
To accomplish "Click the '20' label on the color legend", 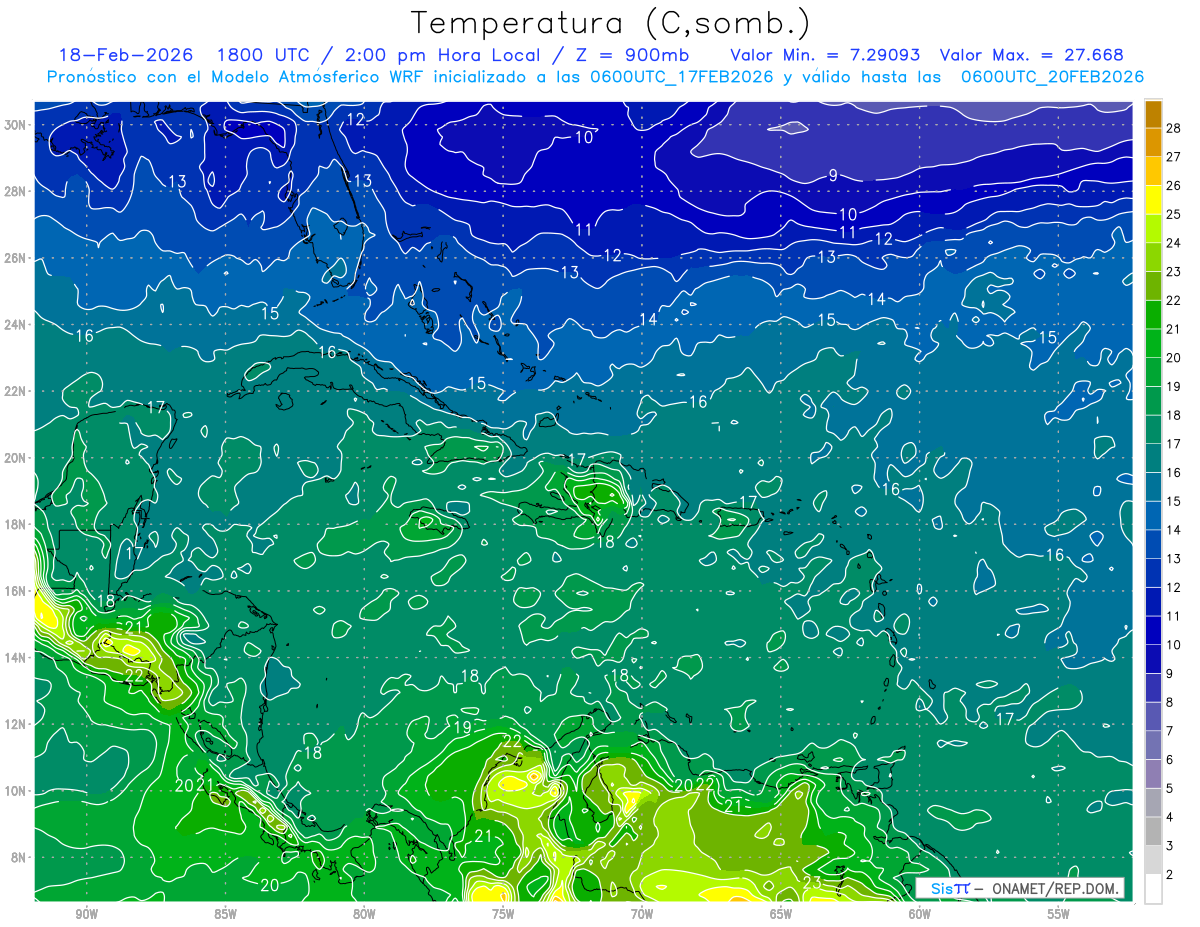I will click(1174, 358).
